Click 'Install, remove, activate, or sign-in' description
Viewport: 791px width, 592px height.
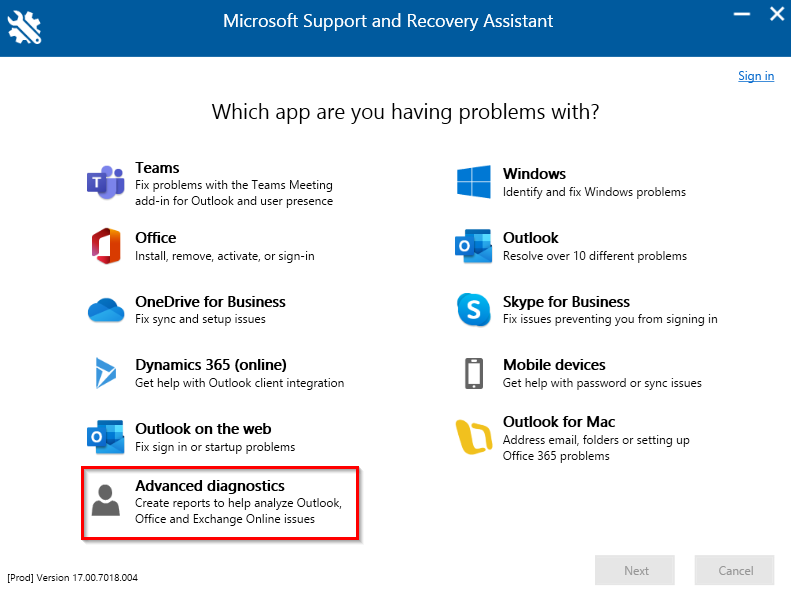[x=224, y=256]
